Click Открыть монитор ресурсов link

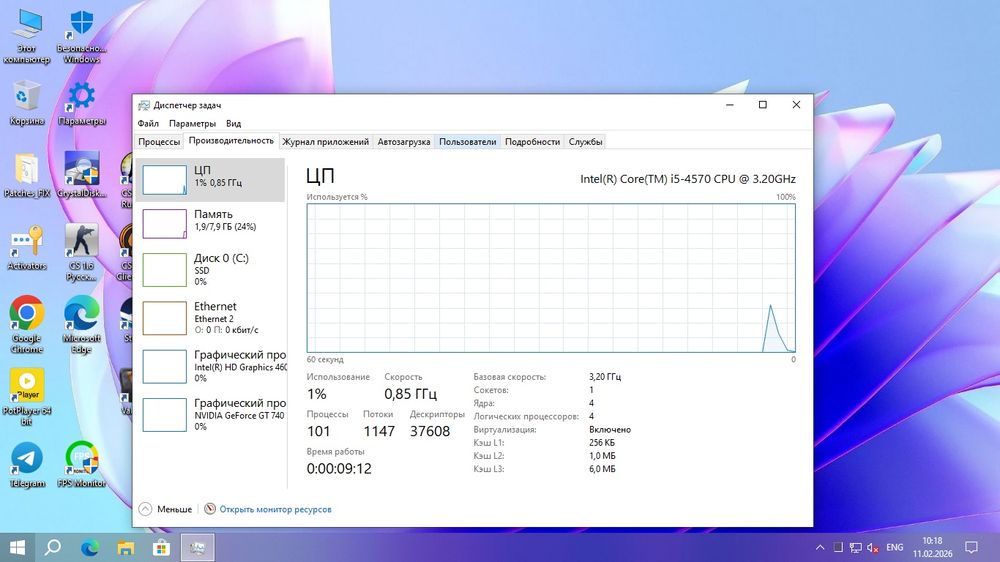(x=276, y=509)
